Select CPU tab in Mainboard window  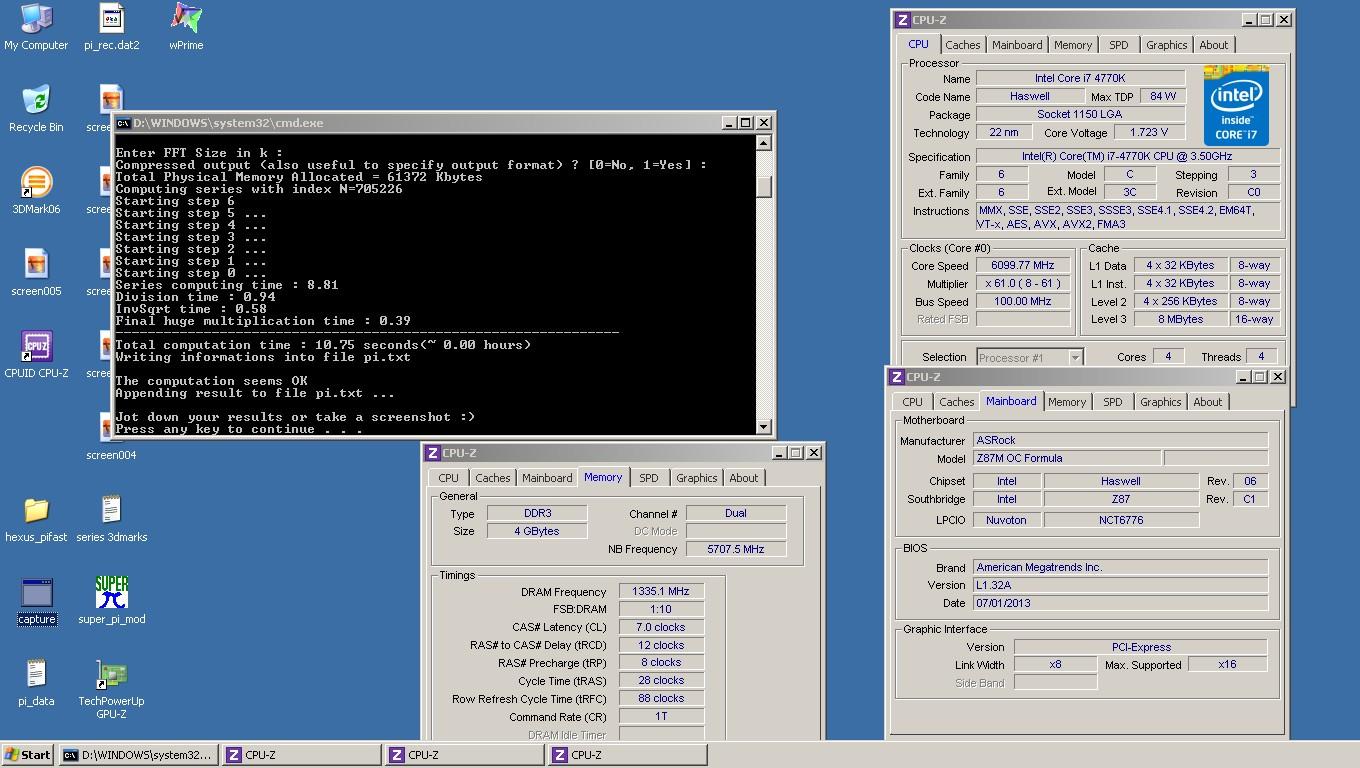[x=912, y=402]
